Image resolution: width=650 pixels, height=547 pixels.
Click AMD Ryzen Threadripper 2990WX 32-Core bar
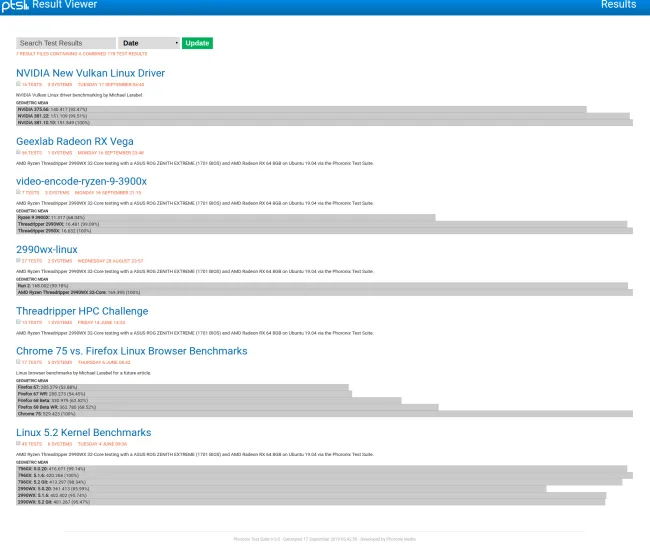coord(325,293)
